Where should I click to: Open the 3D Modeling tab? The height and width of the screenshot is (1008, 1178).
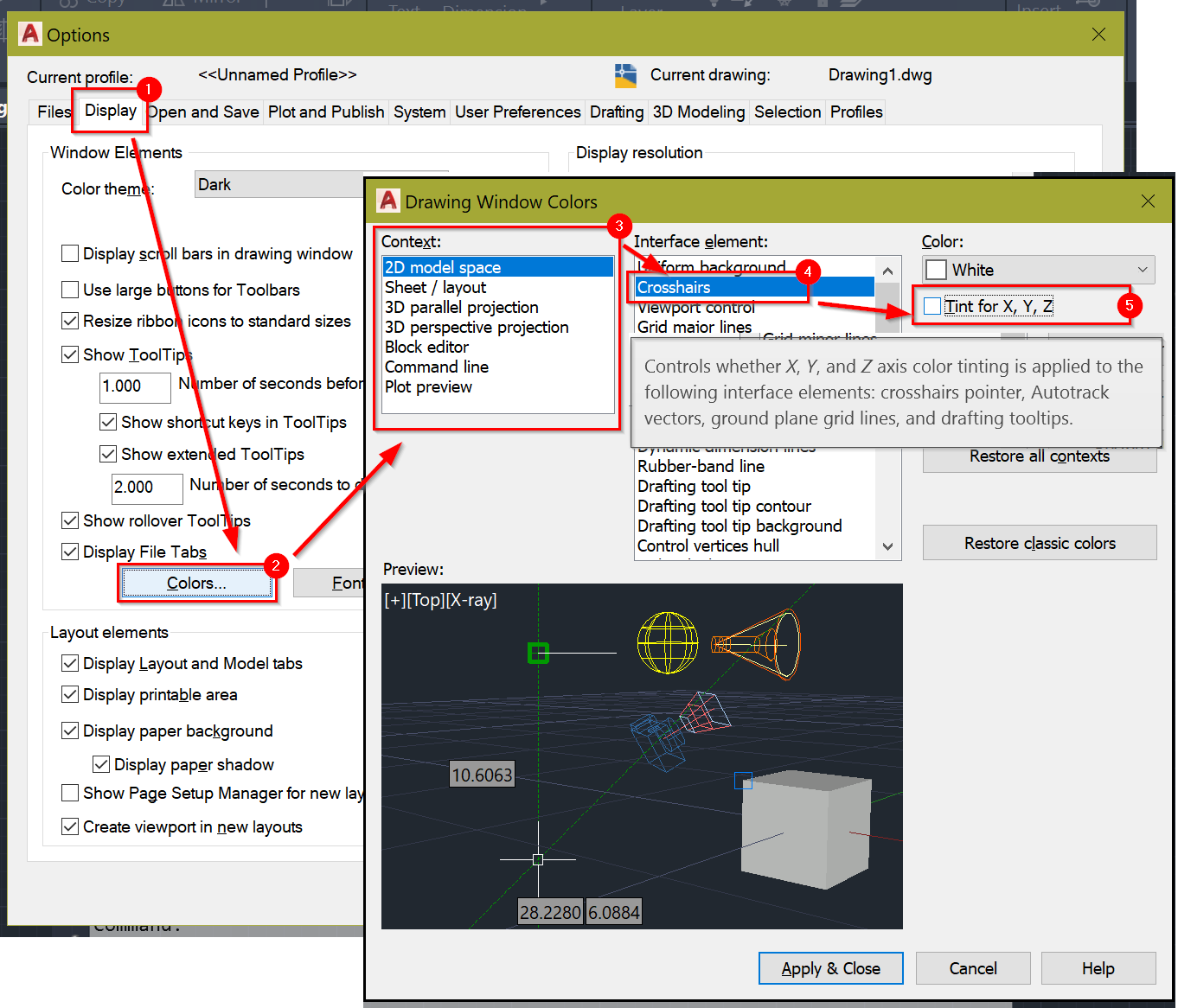(x=699, y=112)
